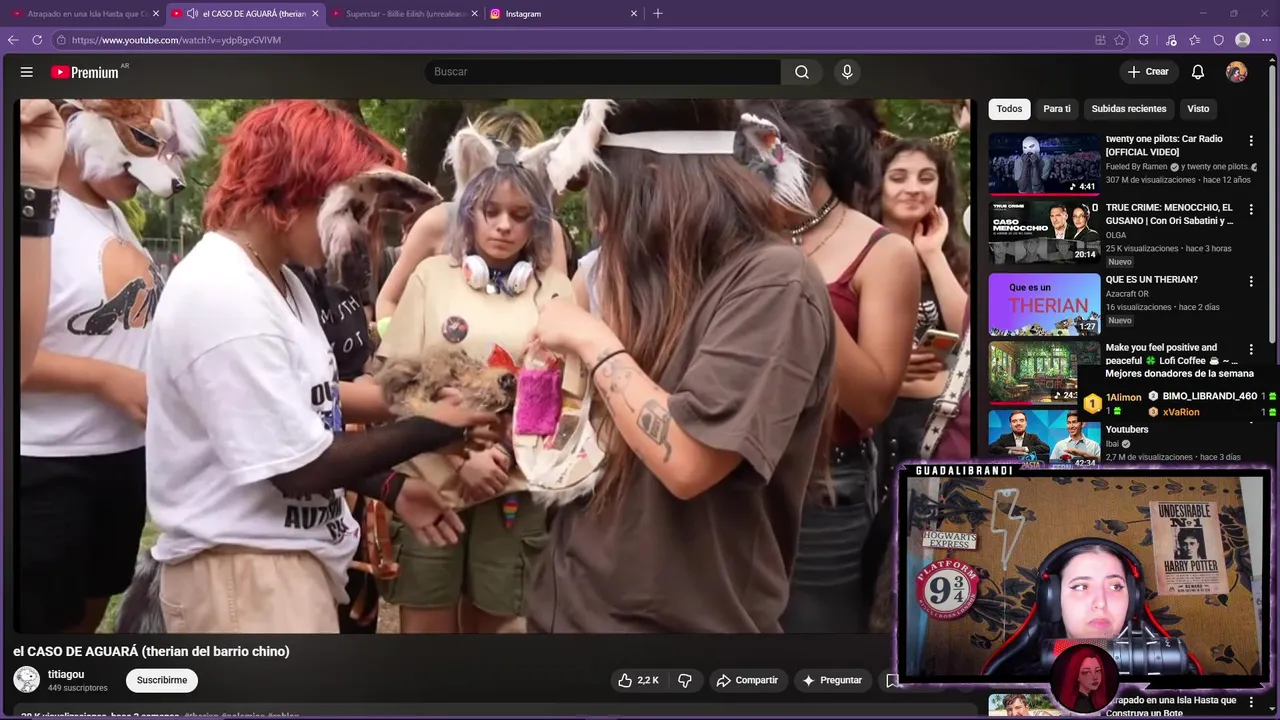1280x720 pixels.
Task: Toggle subscription with Suscribirme button
Action: pos(162,680)
